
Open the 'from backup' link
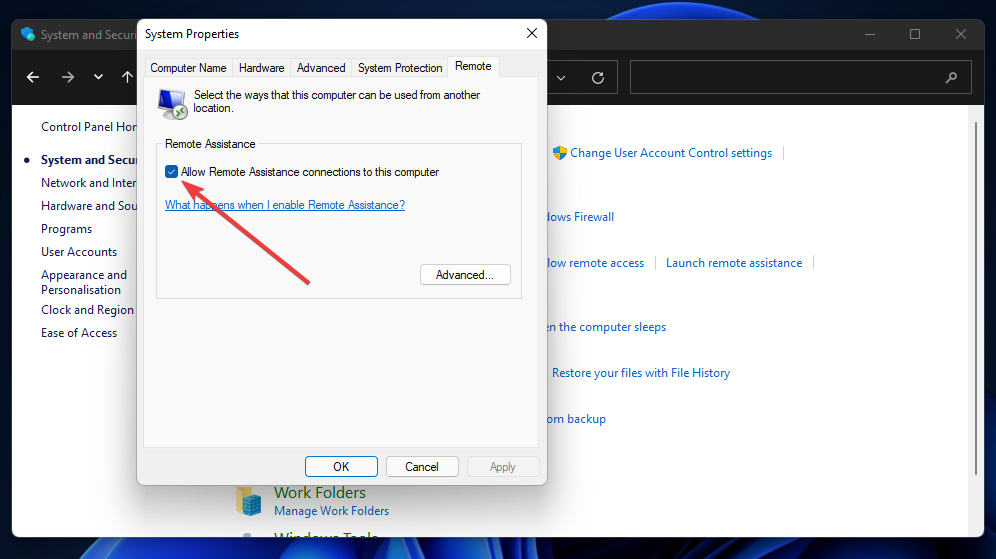point(577,419)
